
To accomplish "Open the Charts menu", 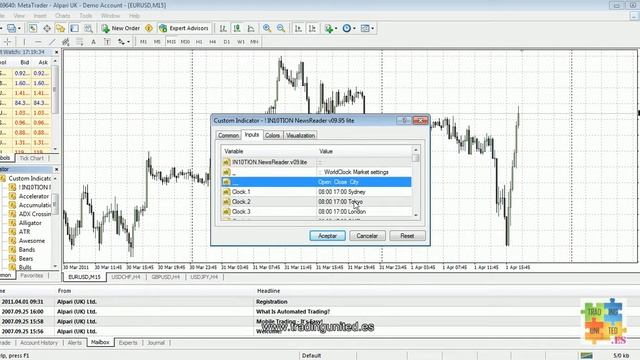I will pos(62,16).
